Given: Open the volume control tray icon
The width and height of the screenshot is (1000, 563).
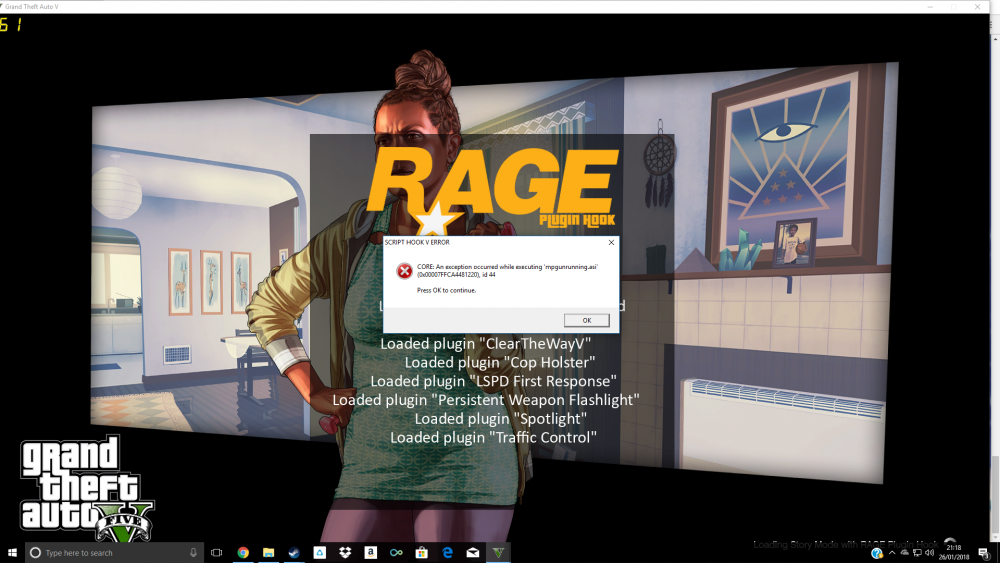Looking at the screenshot, I should tap(929, 553).
